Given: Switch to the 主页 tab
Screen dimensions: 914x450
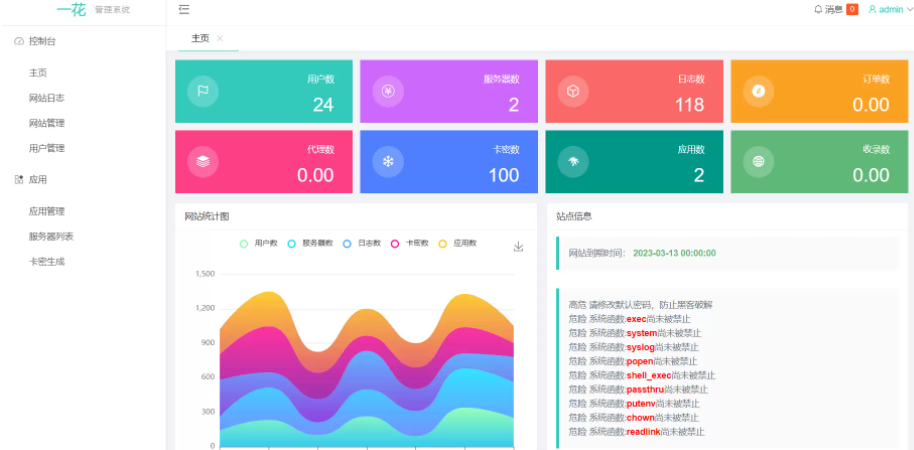Looking at the screenshot, I should pyautogui.click(x=200, y=38).
